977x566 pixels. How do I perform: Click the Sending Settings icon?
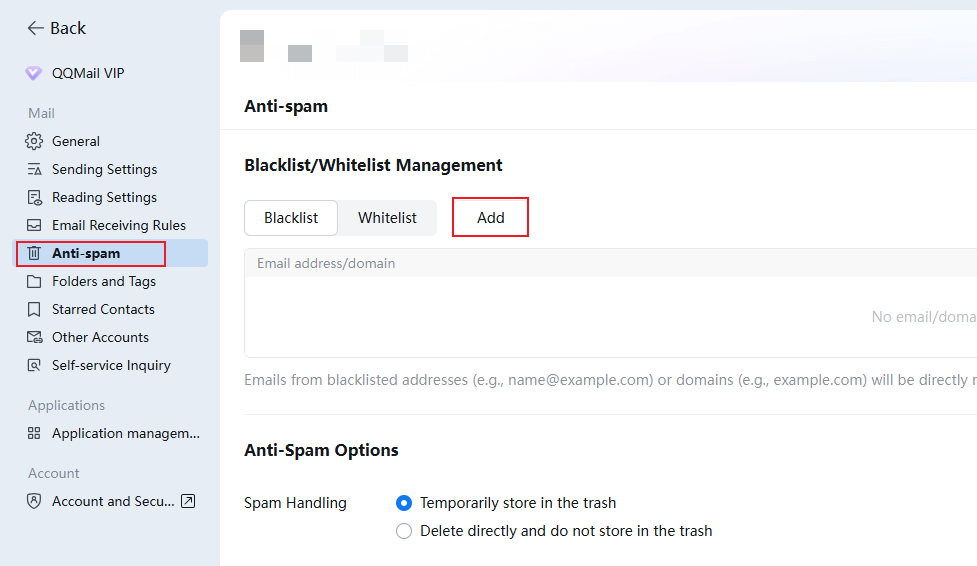tap(34, 169)
